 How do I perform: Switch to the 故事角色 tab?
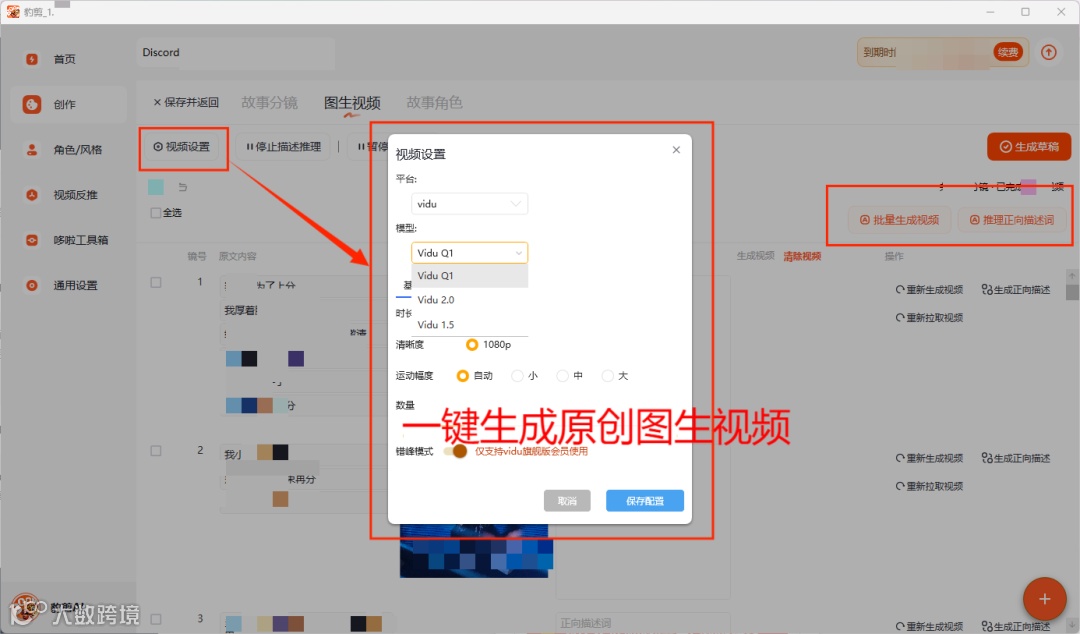pos(434,103)
